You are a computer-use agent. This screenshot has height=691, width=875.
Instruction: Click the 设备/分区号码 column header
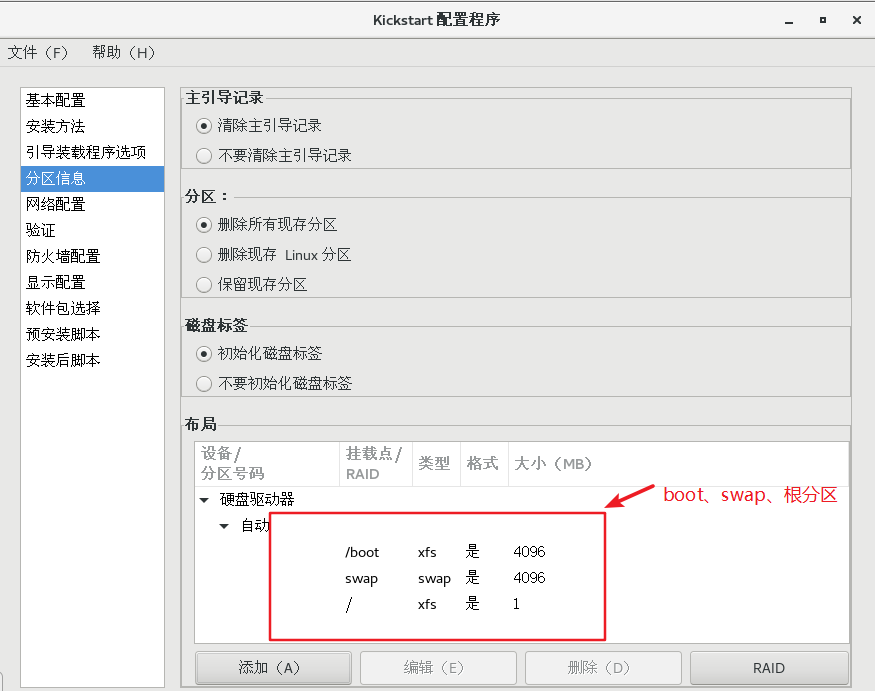[267, 464]
